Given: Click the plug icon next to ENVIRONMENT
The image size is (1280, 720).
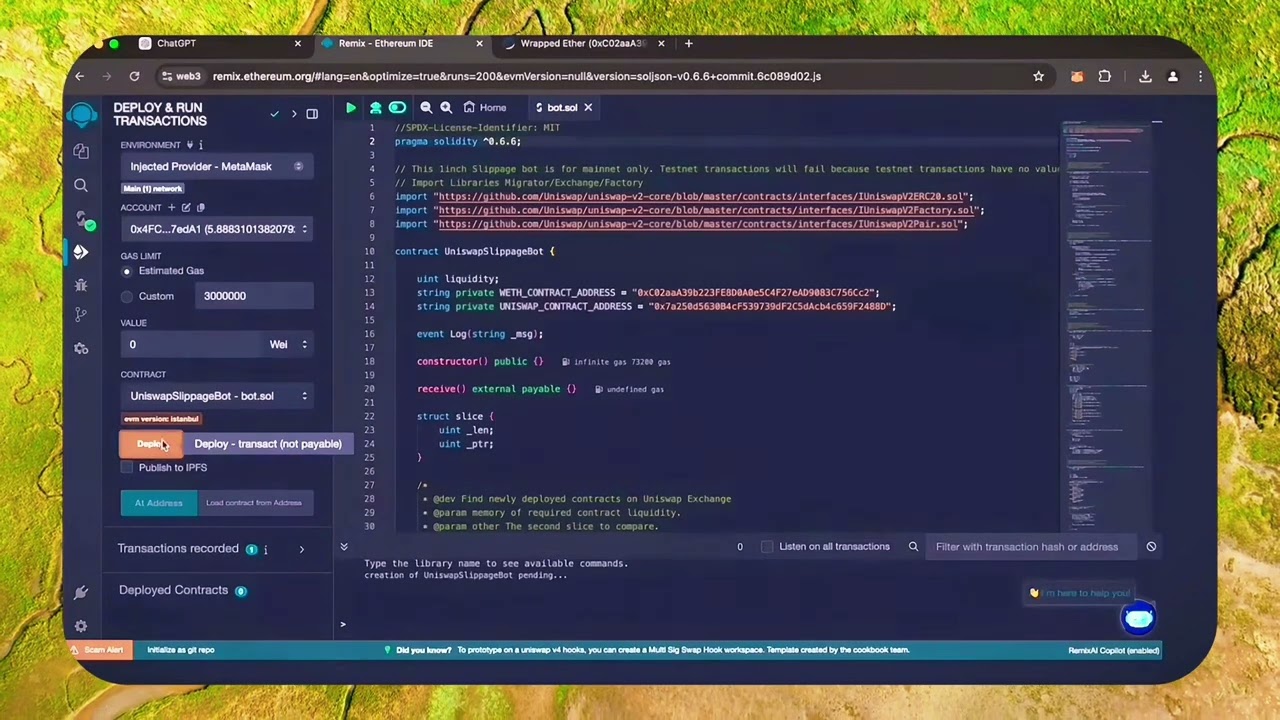Looking at the screenshot, I should click(x=188, y=145).
